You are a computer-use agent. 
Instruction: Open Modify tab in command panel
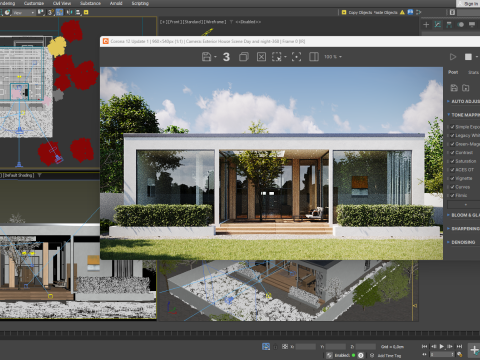438,25
